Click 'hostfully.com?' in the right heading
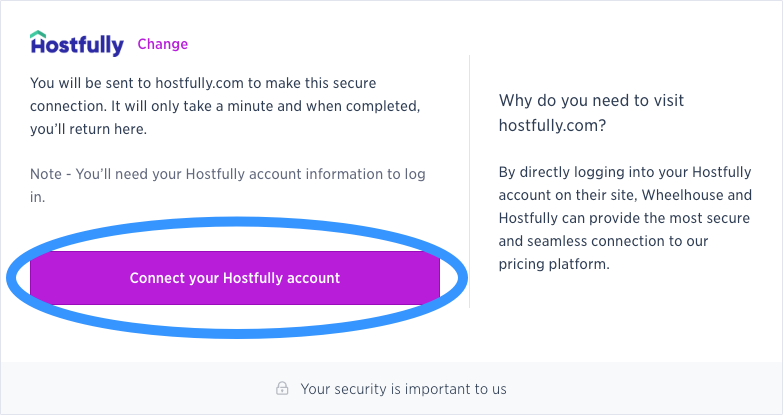The image size is (783, 415). pyautogui.click(x=552, y=125)
